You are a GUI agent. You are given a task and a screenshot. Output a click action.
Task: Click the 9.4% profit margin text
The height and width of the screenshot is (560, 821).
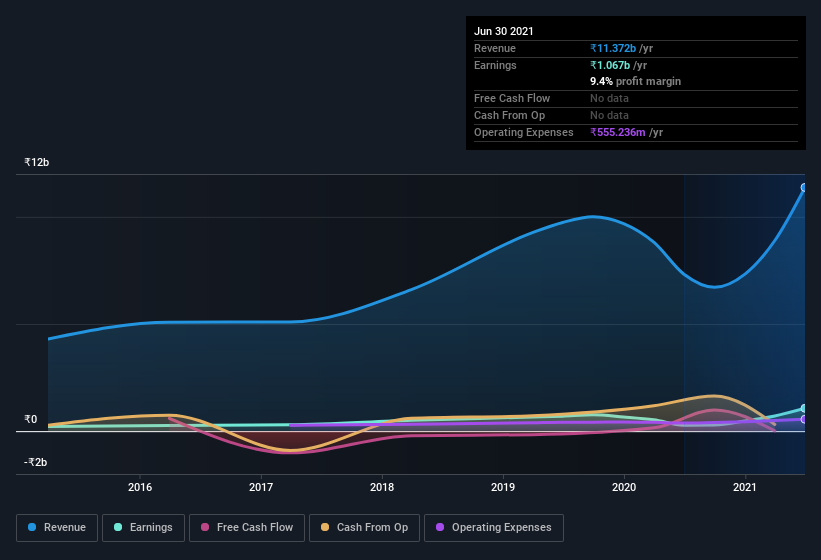pos(636,81)
